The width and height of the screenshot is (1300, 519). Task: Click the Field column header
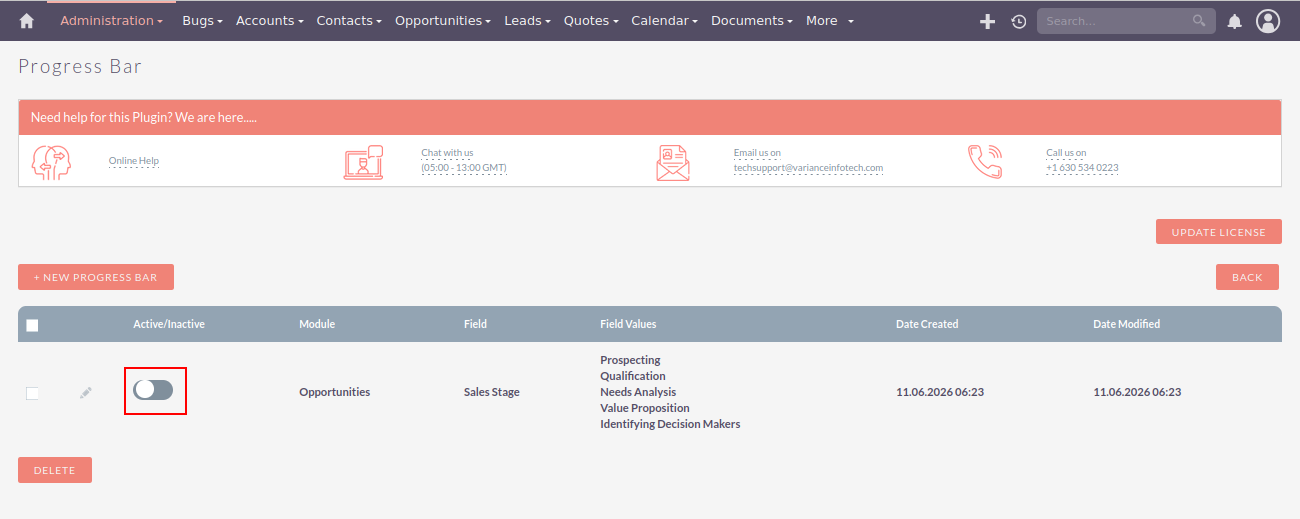point(476,324)
